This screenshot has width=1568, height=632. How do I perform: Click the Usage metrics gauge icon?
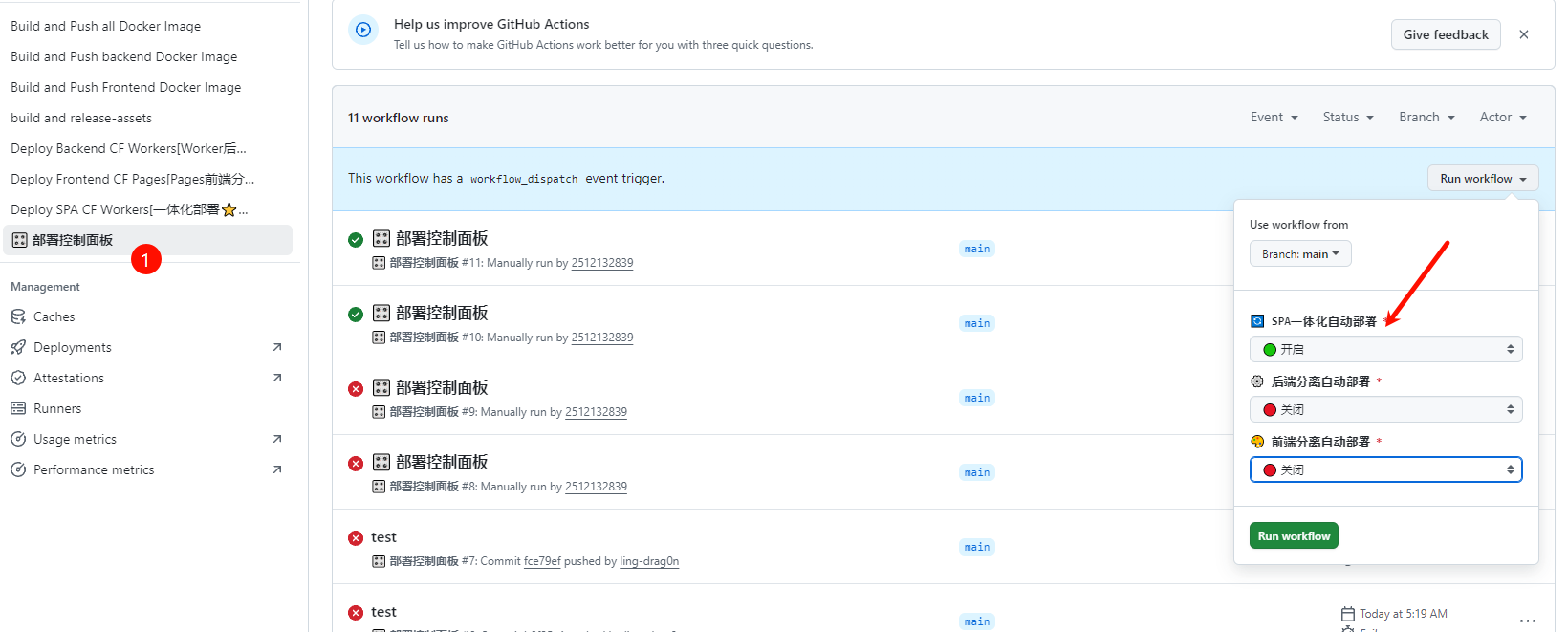point(18,439)
